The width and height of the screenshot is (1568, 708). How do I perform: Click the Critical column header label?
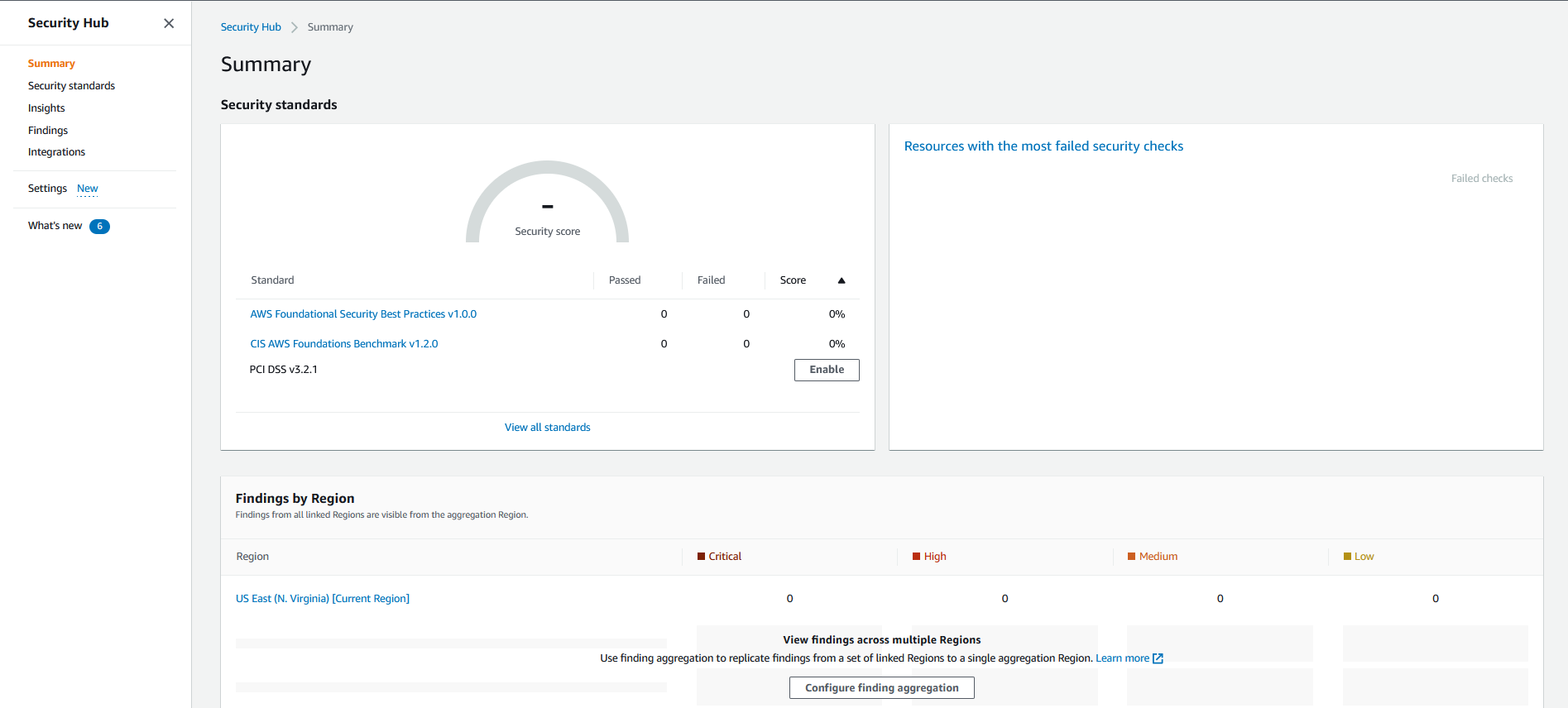pos(725,557)
